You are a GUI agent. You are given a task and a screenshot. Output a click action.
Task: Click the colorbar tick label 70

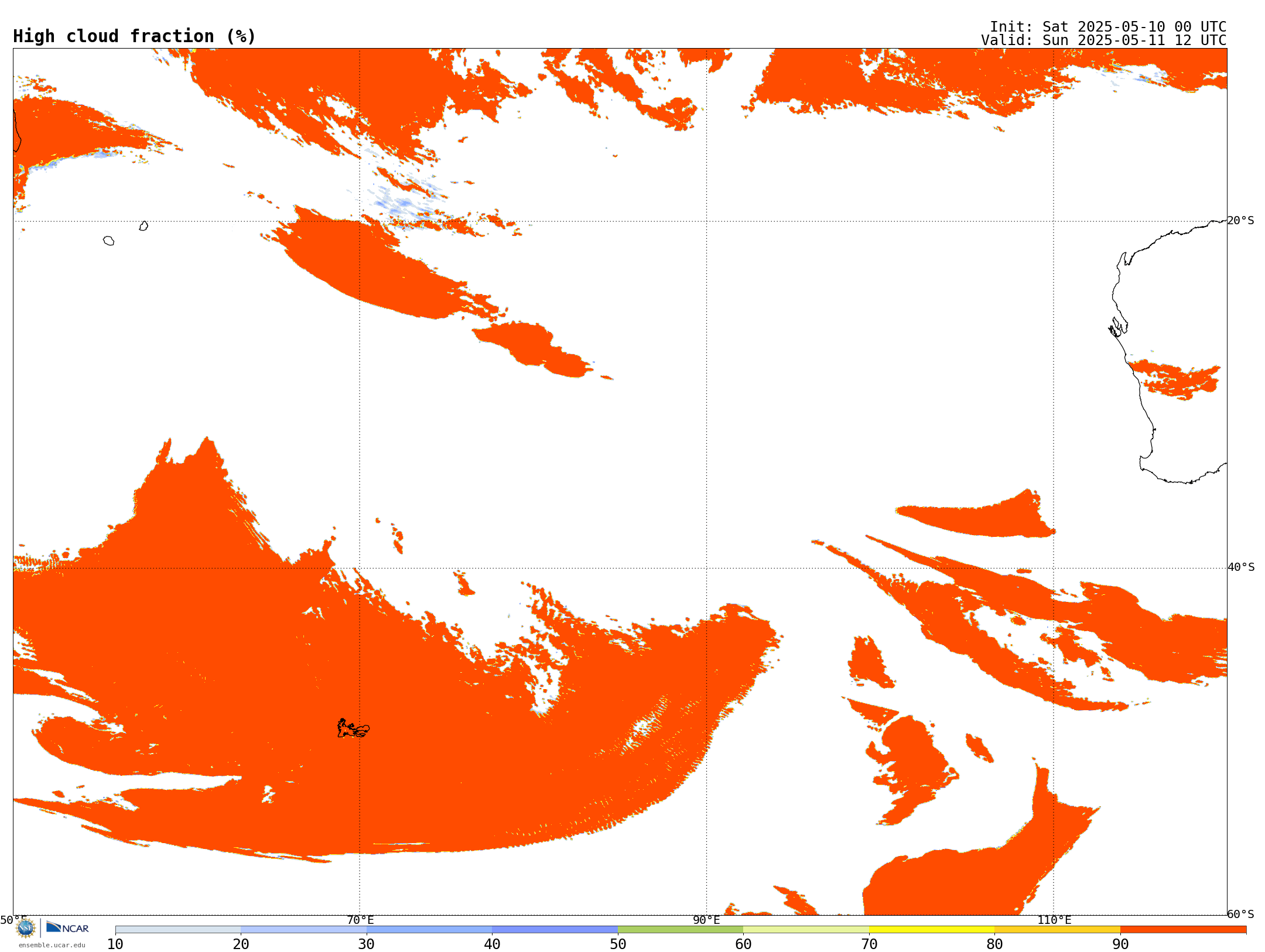click(869, 944)
